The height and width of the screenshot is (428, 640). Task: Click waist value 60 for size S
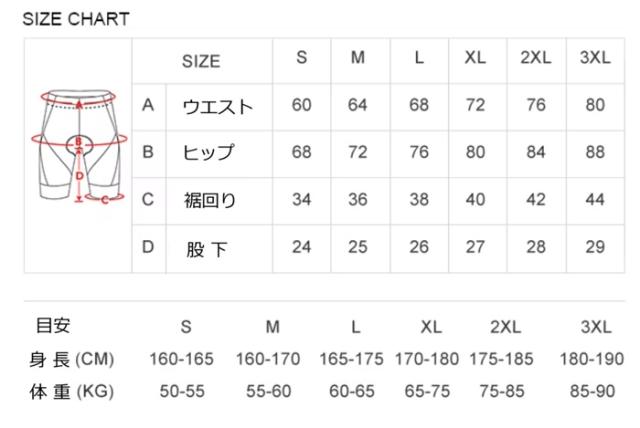302,105
